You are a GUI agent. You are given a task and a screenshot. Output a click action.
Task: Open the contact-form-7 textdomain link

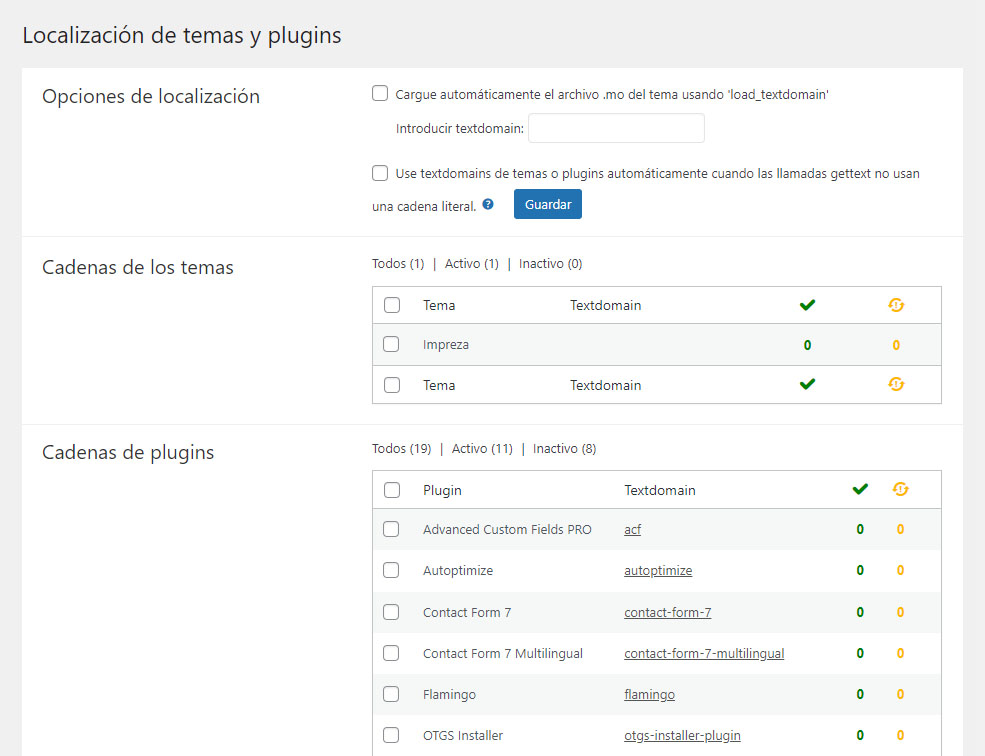tap(668, 613)
